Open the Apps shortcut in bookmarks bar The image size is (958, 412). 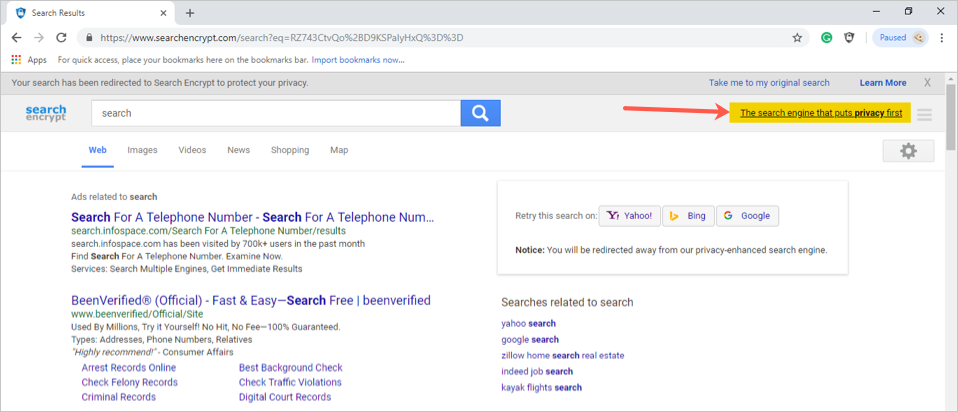click(28, 60)
